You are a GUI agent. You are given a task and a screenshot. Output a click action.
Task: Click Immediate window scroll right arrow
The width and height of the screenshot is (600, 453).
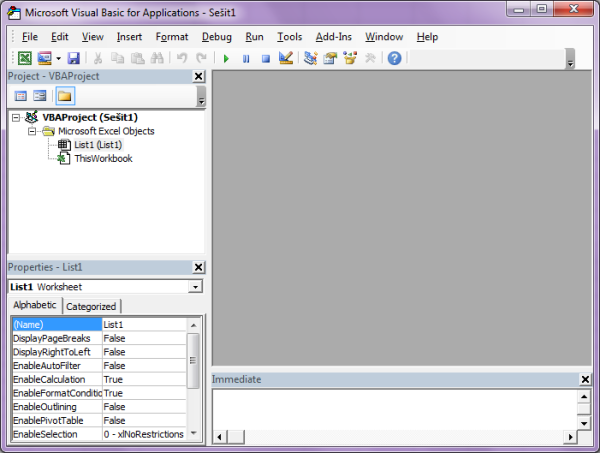coord(570,437)
